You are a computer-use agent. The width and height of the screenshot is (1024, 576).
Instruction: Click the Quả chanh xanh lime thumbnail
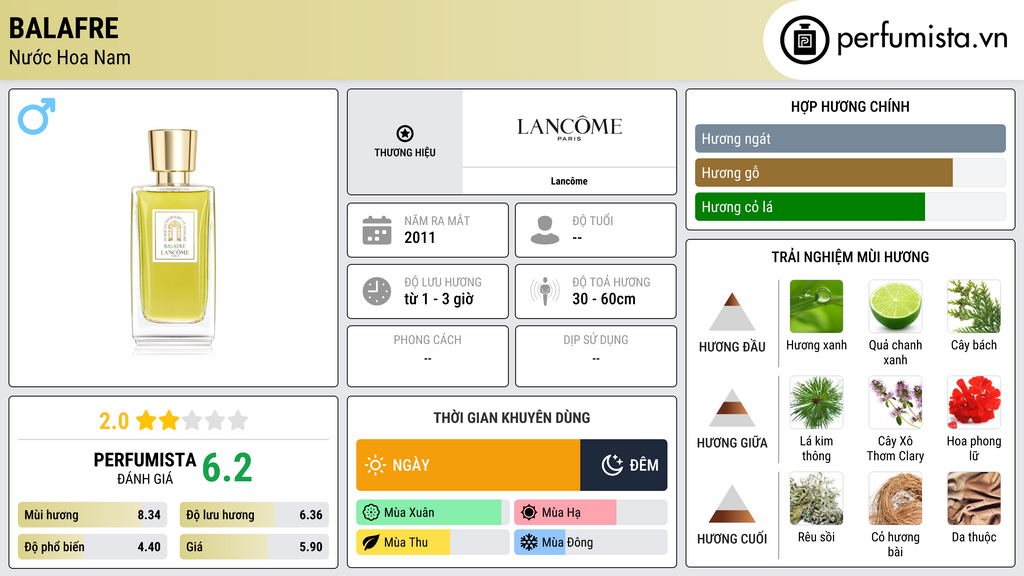point(895,306)
